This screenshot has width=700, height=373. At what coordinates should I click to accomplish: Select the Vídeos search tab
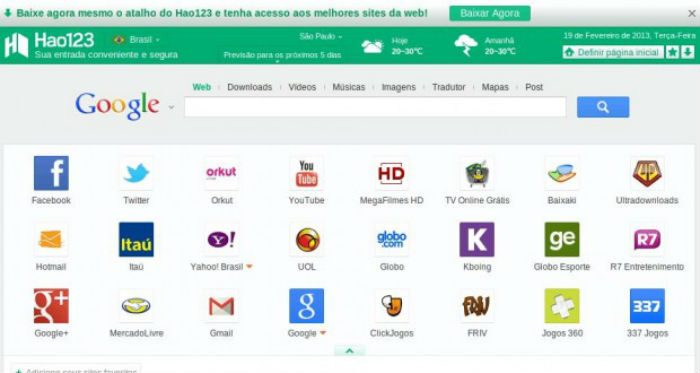pos(302,87)
